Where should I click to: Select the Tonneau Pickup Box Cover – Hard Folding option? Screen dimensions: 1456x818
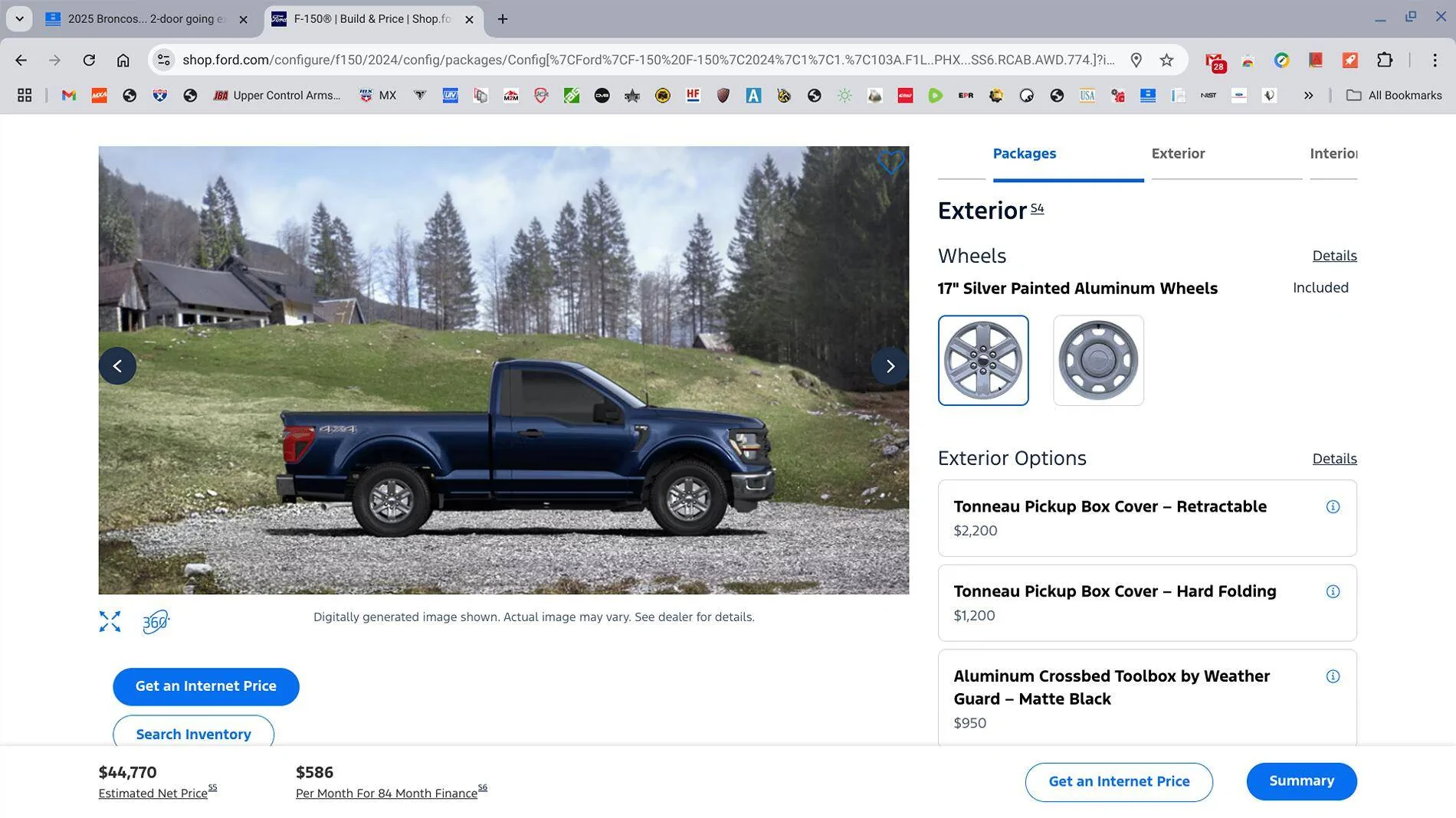point(1147,604)
